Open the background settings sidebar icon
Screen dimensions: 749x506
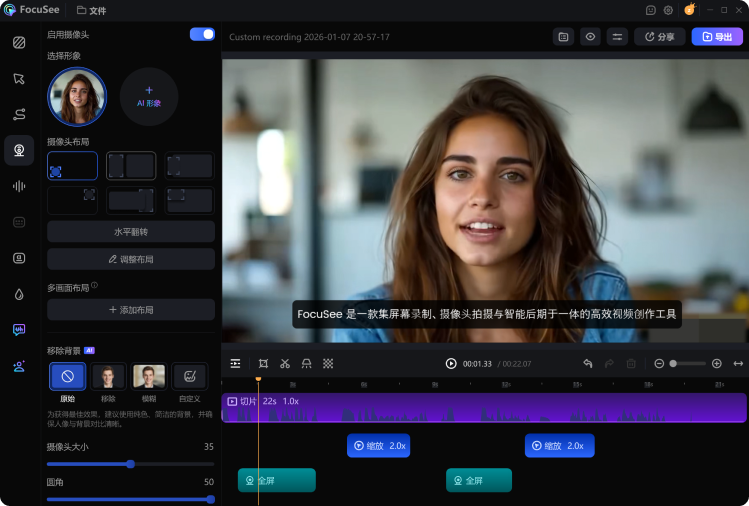19,43
